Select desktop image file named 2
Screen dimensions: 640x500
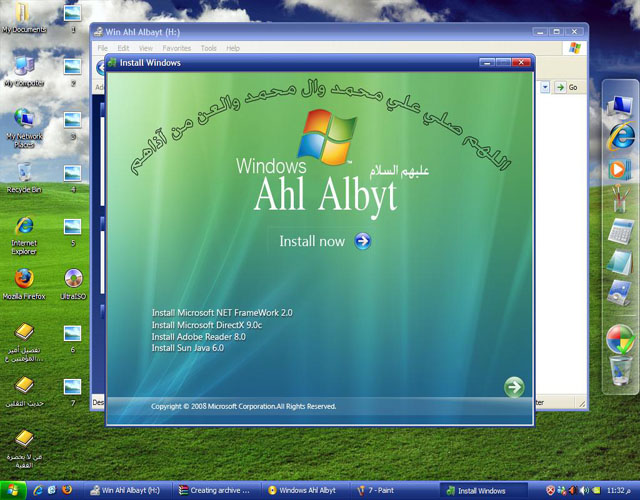point(73,72)
